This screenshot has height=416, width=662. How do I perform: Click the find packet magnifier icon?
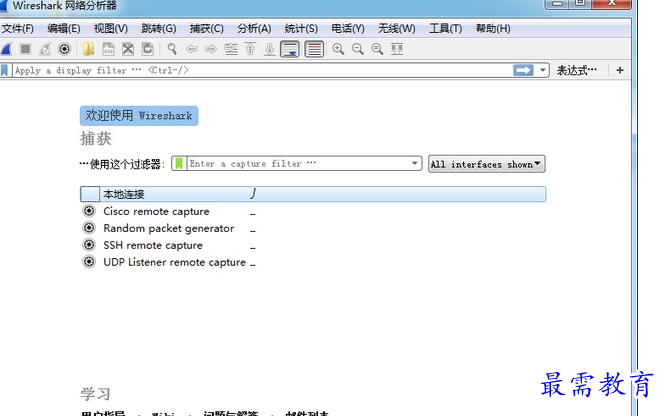172,49
